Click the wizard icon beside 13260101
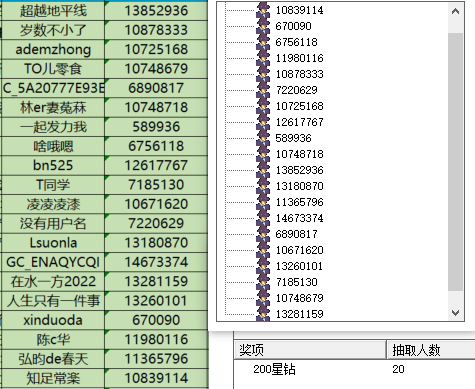475x389 pixels. point(263,266)
